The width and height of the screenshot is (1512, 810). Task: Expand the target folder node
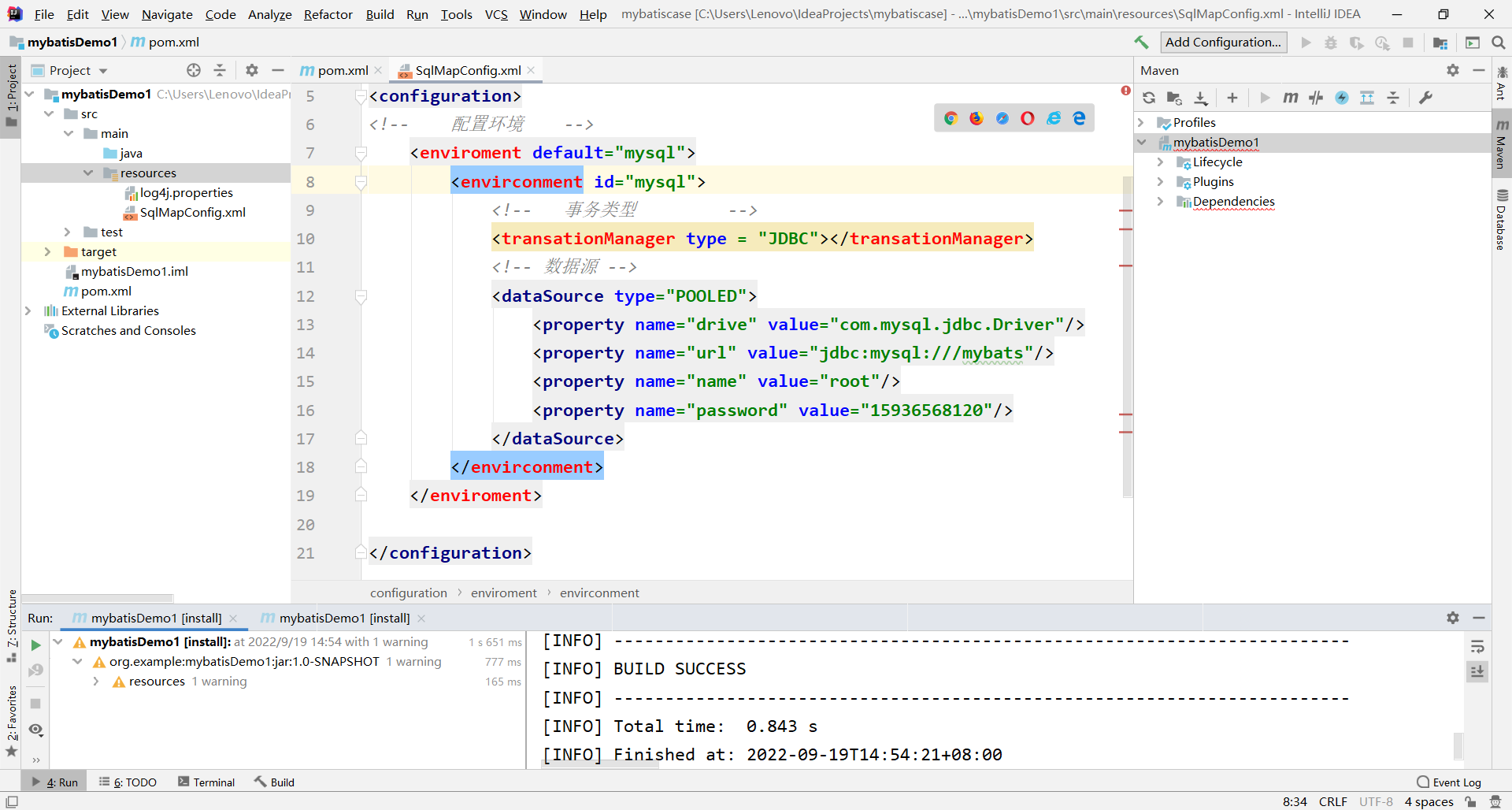[48, 251]
